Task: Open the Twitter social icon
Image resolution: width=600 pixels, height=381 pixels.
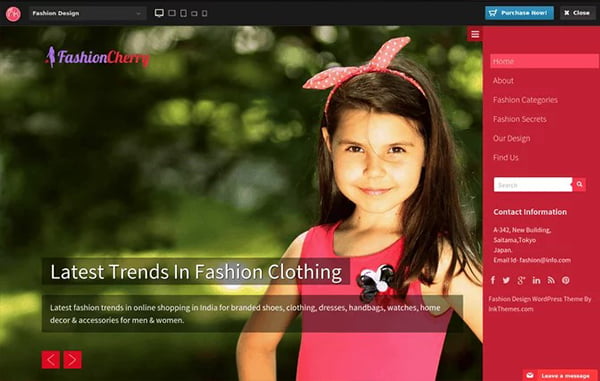Action: click(x=506, y=280)
